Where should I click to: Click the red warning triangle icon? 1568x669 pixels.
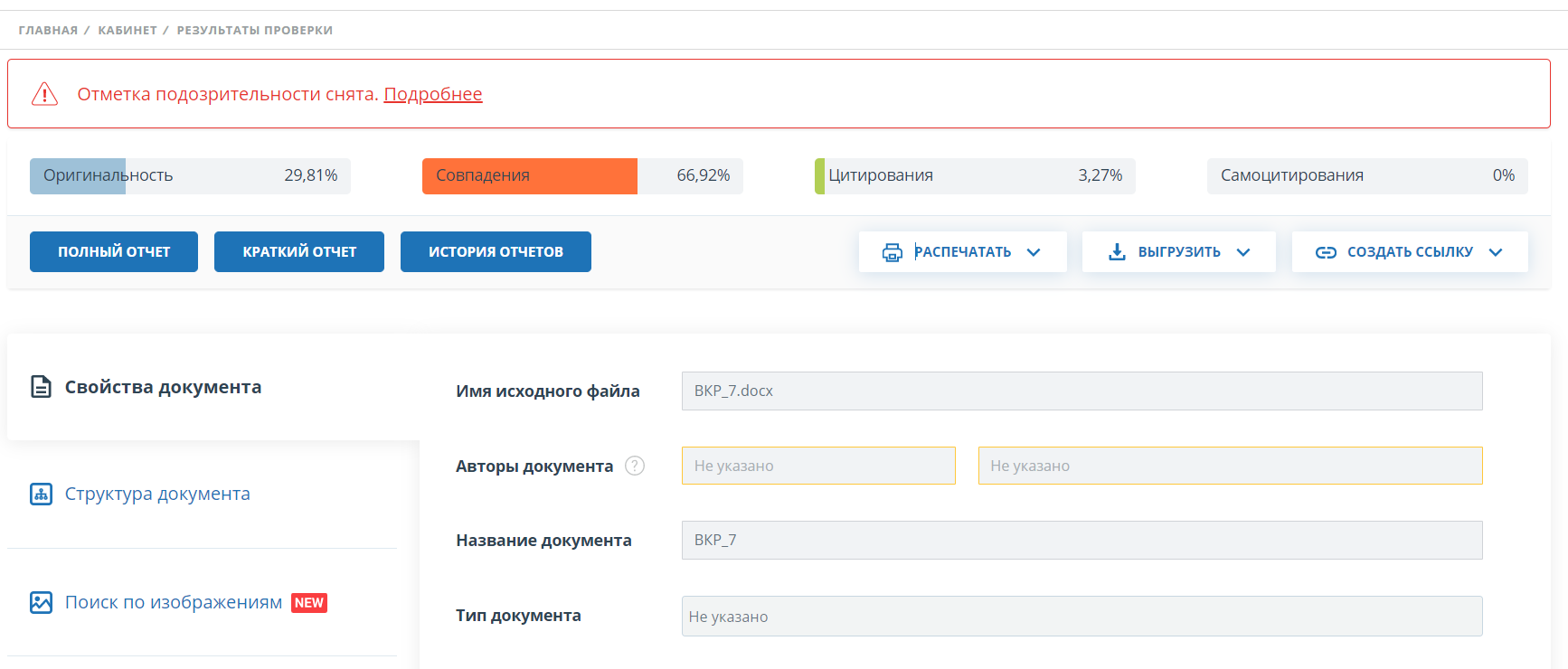click(x=44, y=94)
